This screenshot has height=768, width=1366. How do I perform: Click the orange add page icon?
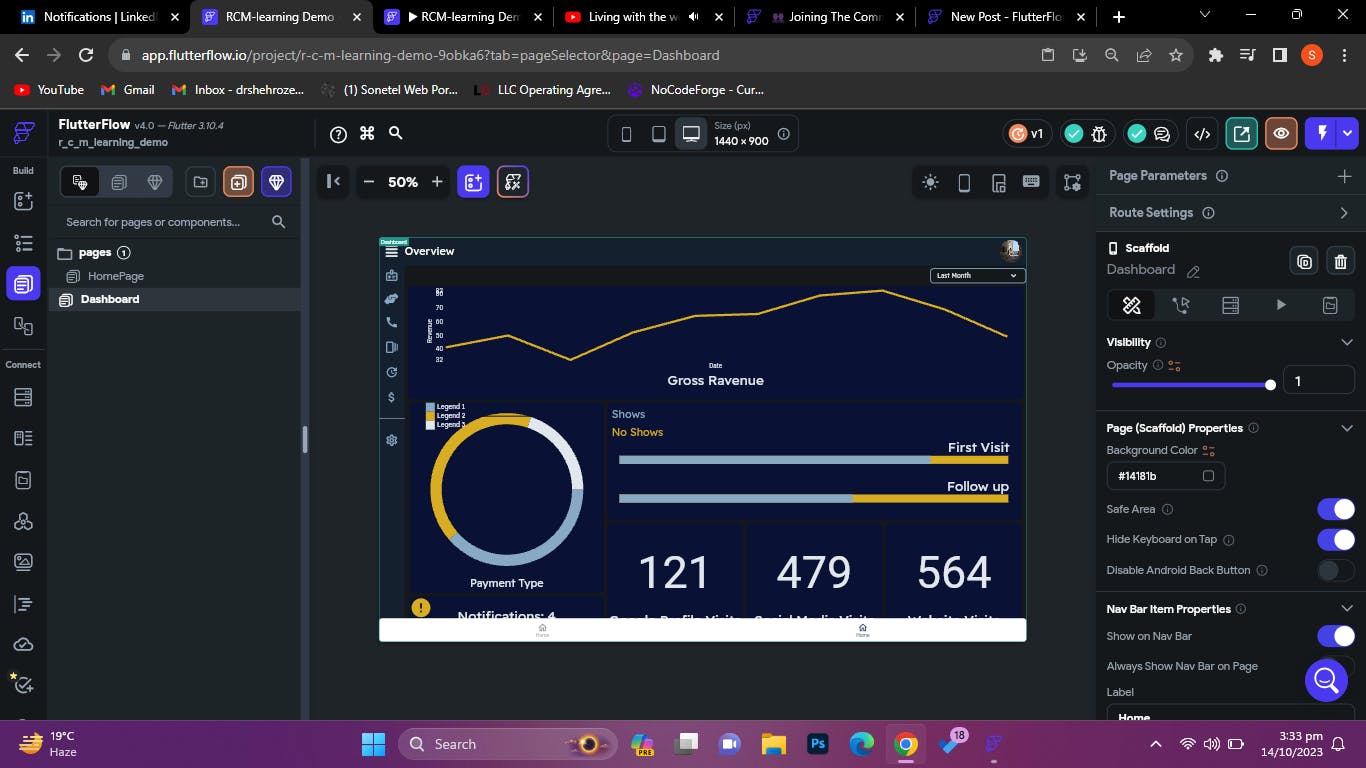click(238, 182)
